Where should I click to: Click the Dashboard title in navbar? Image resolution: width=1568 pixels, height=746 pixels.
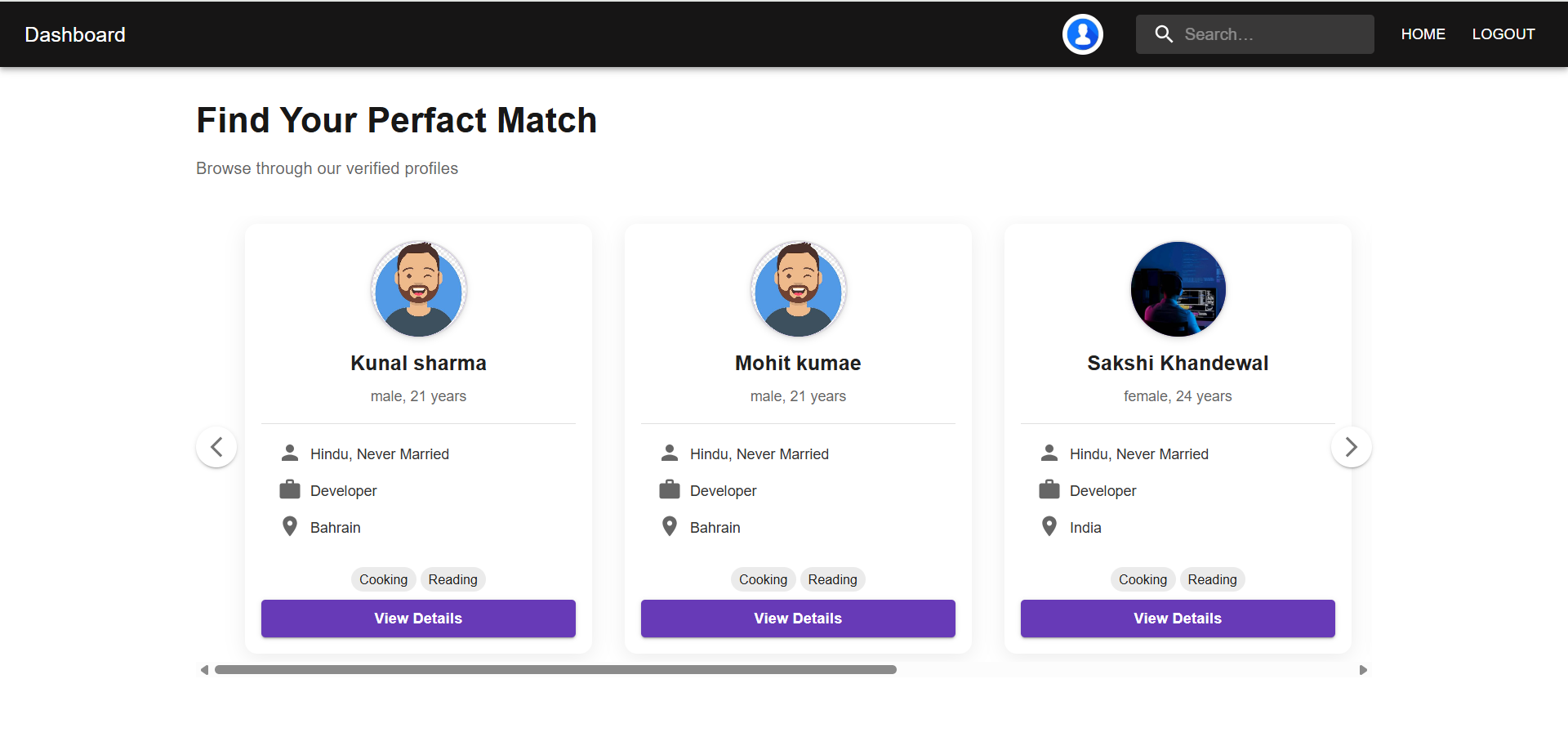75,34
